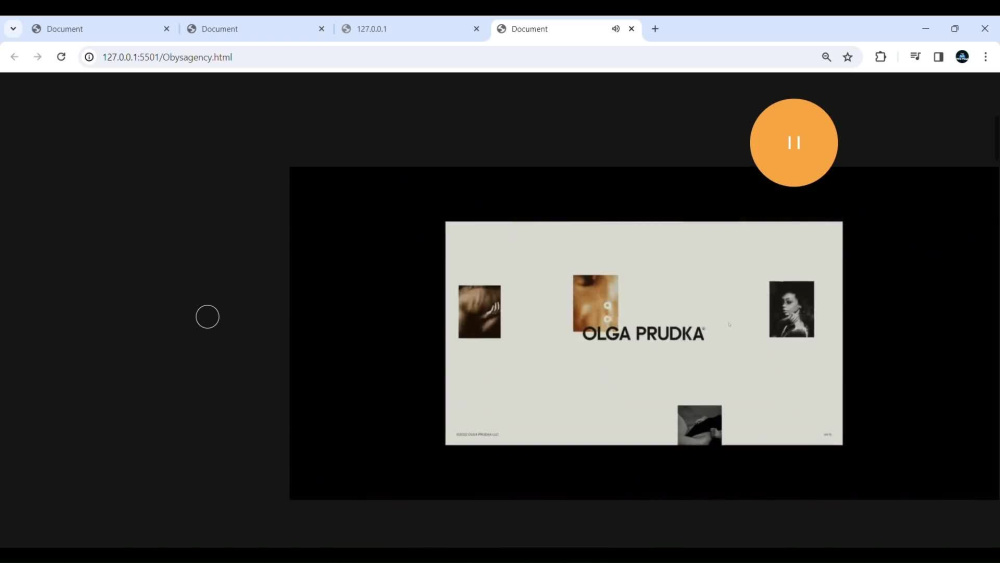1000x563 pixels.
Task: Open the tab search dropdown arrow
Action: tap(13, 29)
